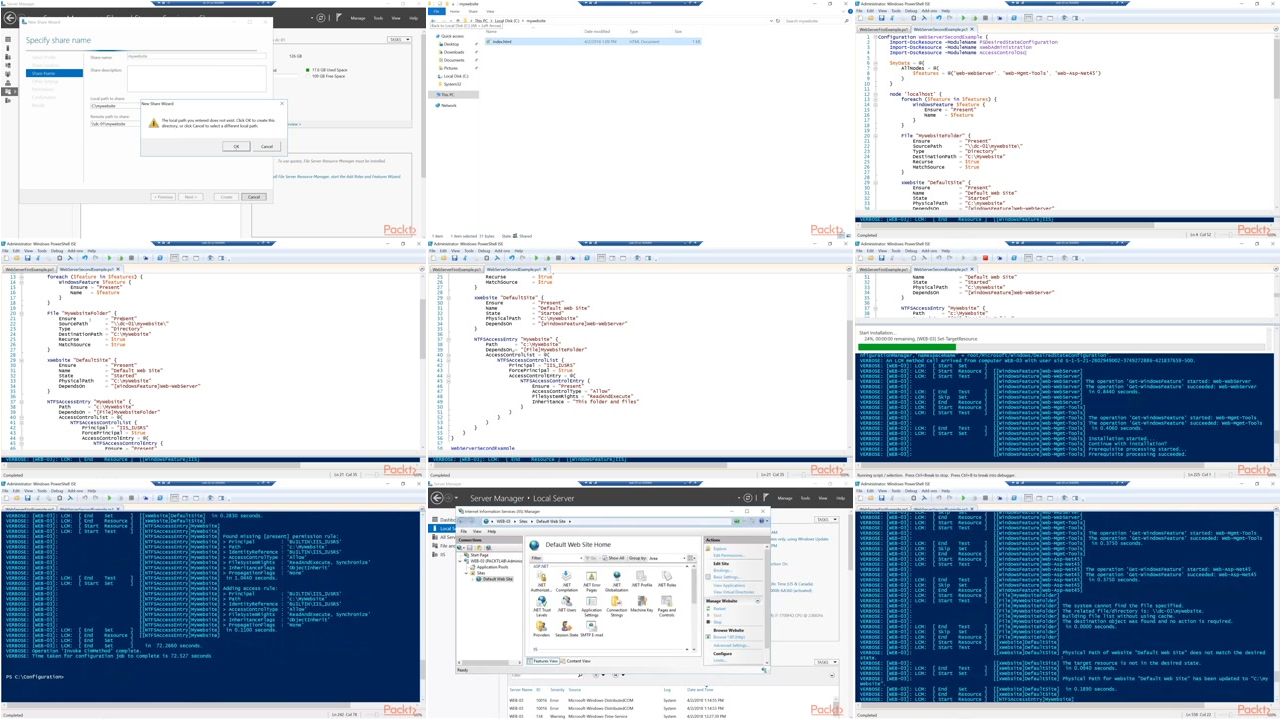Click Stop Operation icon in ISE showing Configuration WebServerSecondExample
Screen dimensions: 1281x720
(x=985, y=18)
